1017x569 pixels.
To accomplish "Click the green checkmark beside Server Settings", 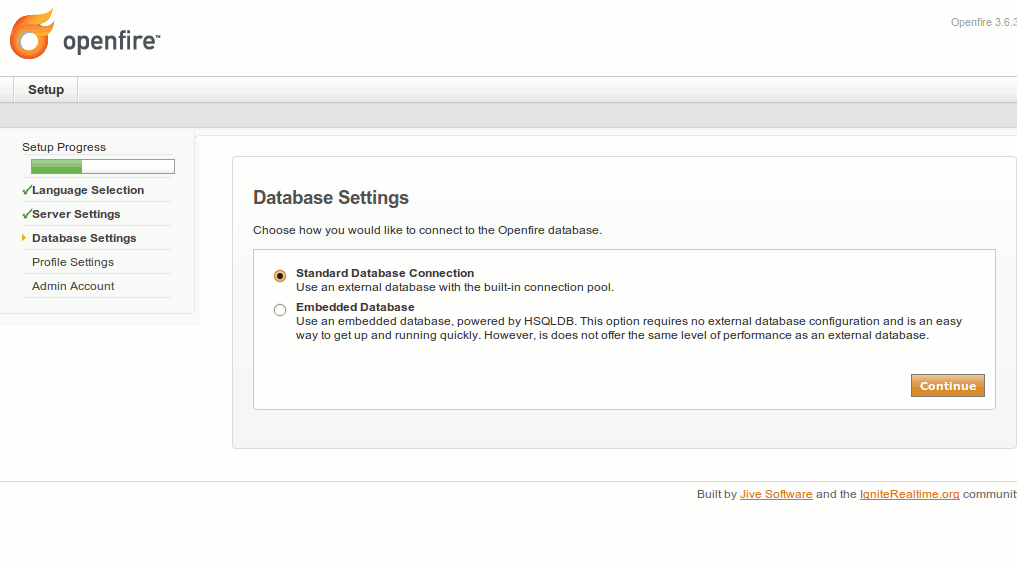I will (26, 214).
